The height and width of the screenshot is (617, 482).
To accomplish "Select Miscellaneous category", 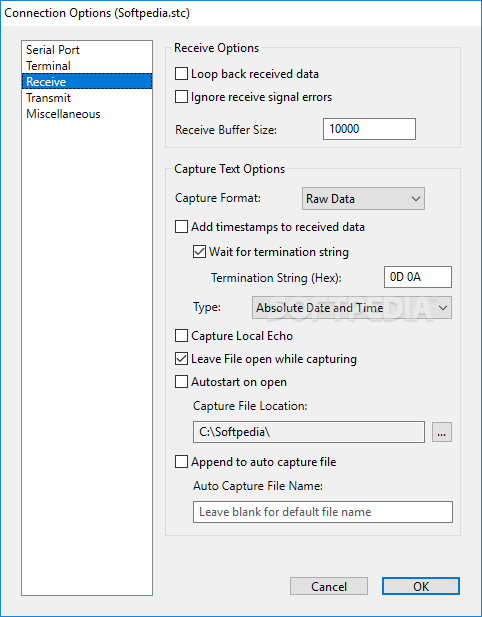I will (63, 114).
